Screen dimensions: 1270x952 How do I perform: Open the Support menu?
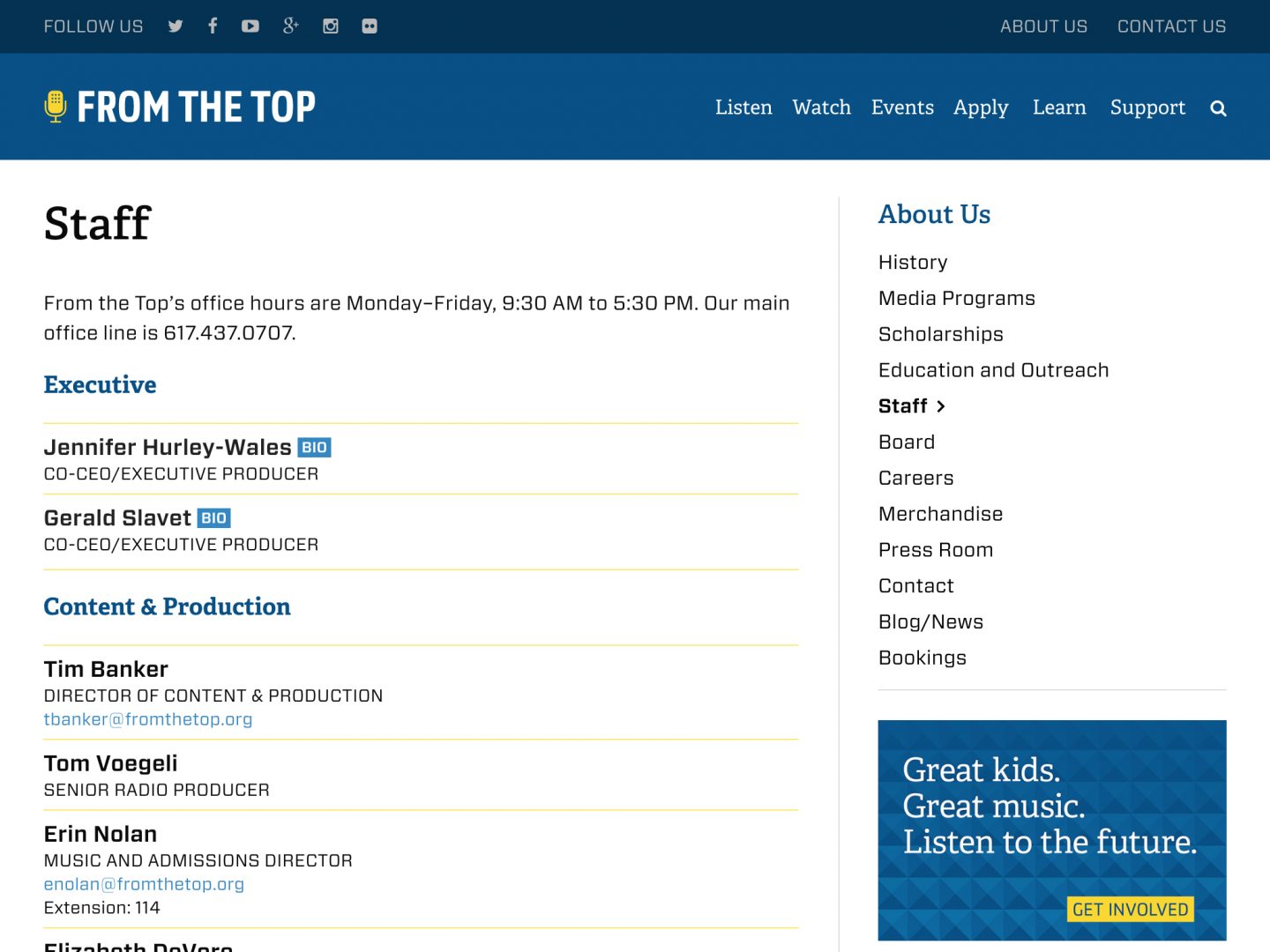1147,108
